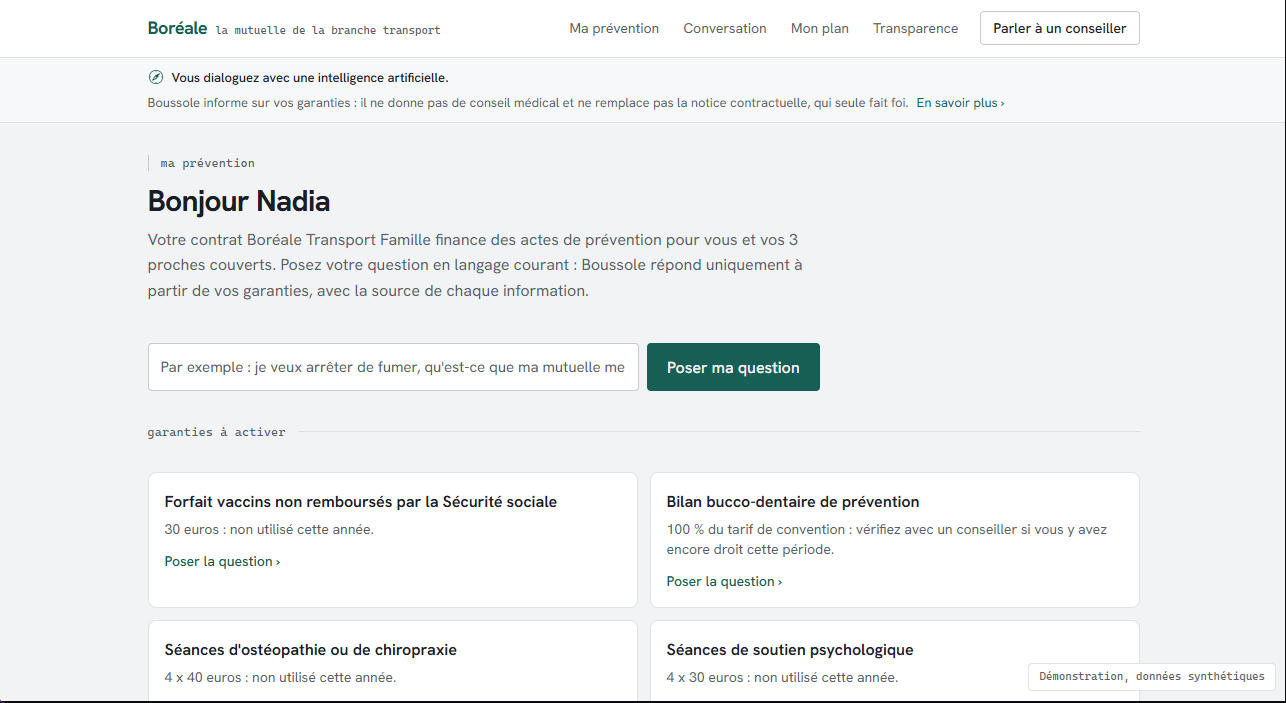Open the Boréale home logo
The width and height of the screenshot is (1286, 703).
(x=177, y=28)
